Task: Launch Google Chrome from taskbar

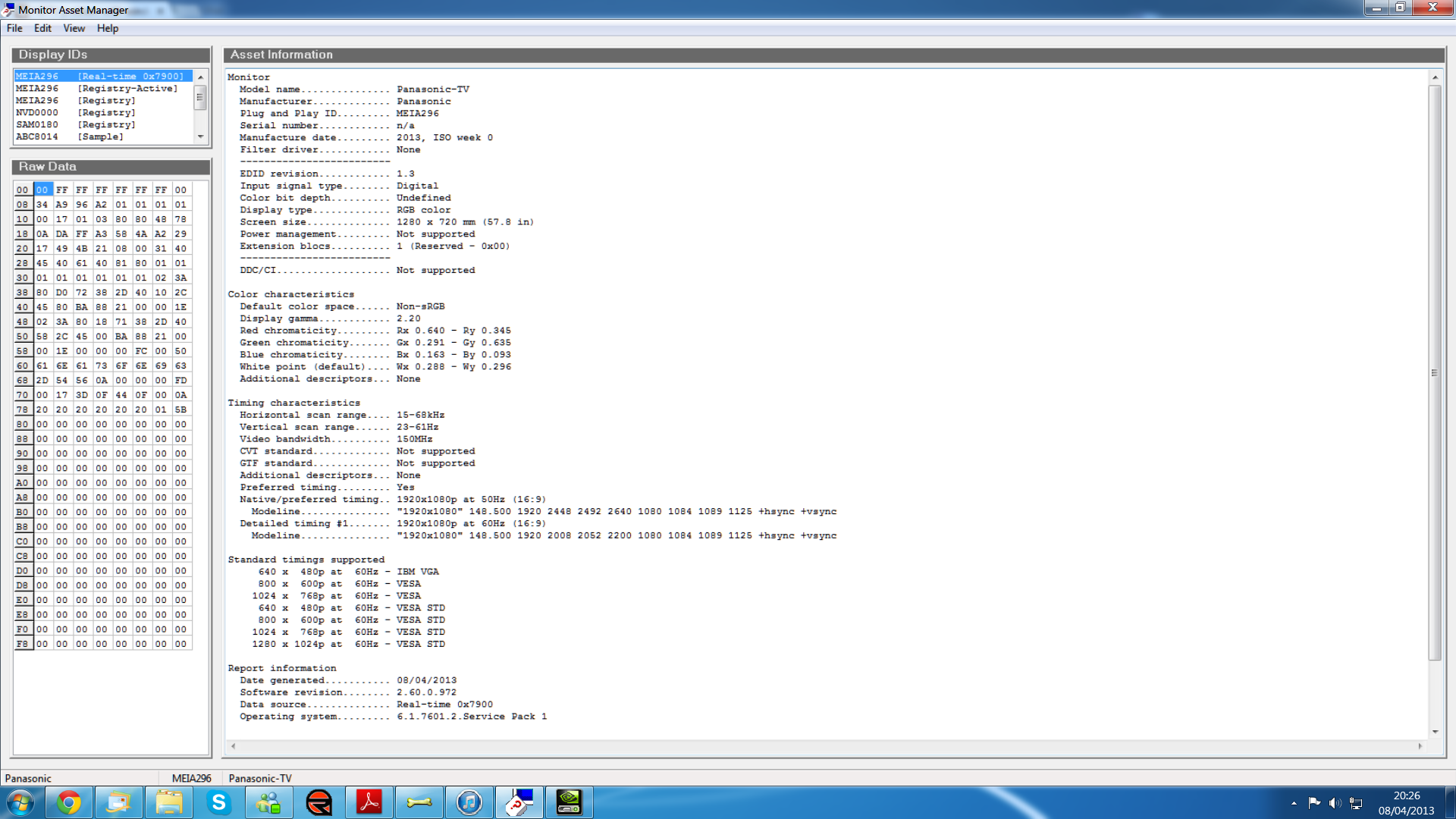Action: tap(69, 802)
